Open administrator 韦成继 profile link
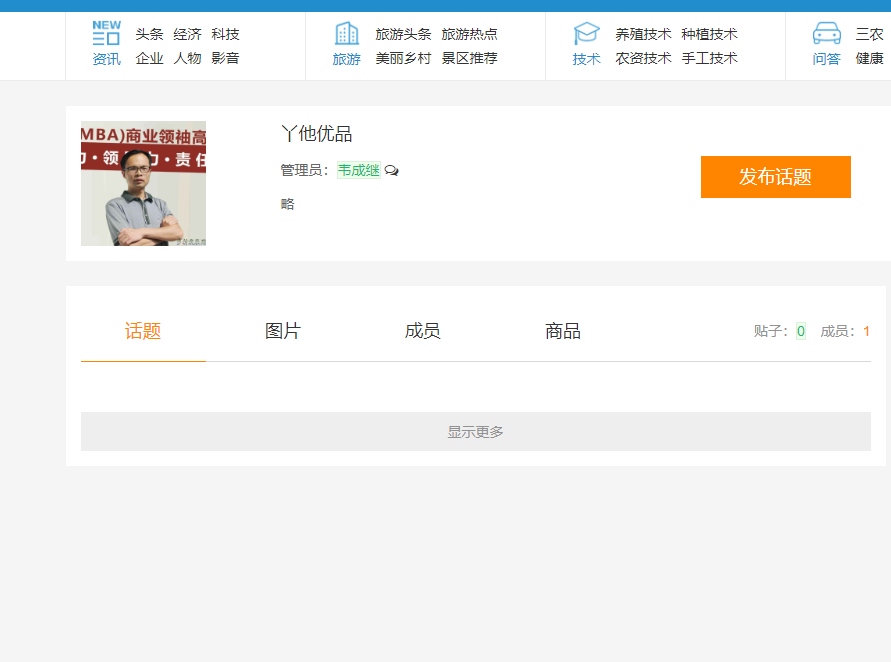 (x=358, y=170)
